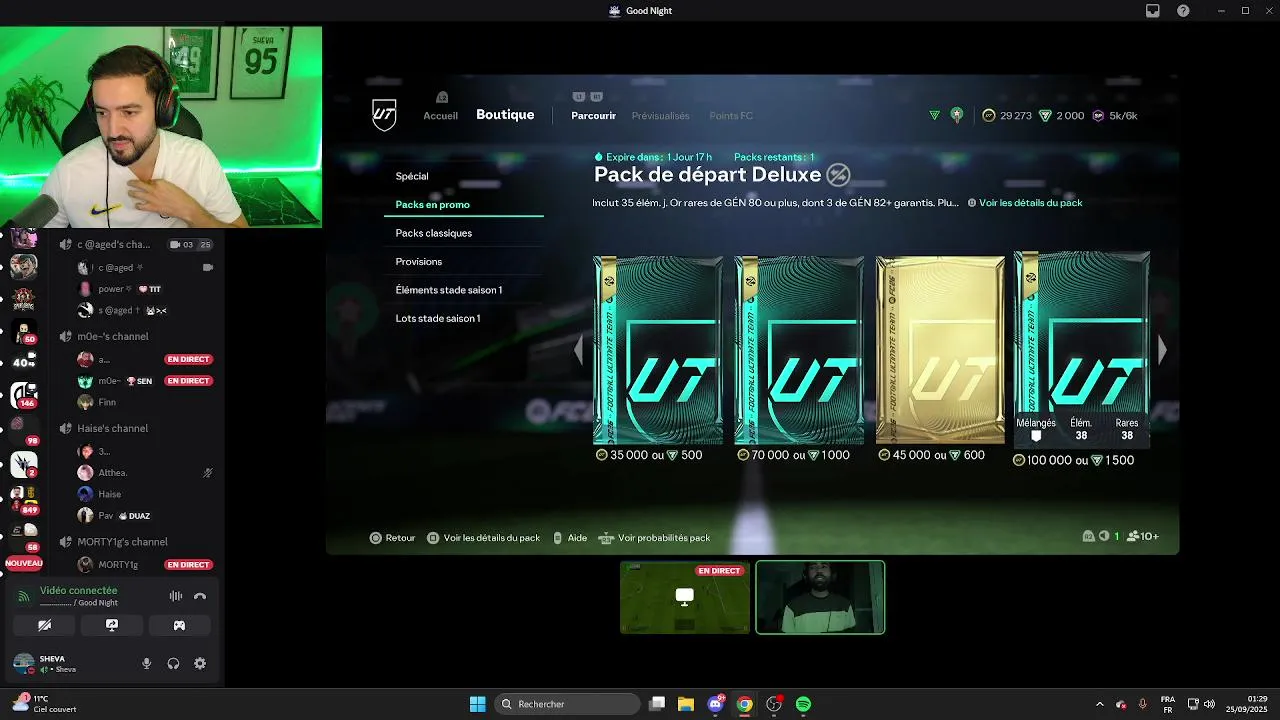
Task: Toggle Discord noise suppression icon
Action: pyautogui.click(x=175, y=596)
